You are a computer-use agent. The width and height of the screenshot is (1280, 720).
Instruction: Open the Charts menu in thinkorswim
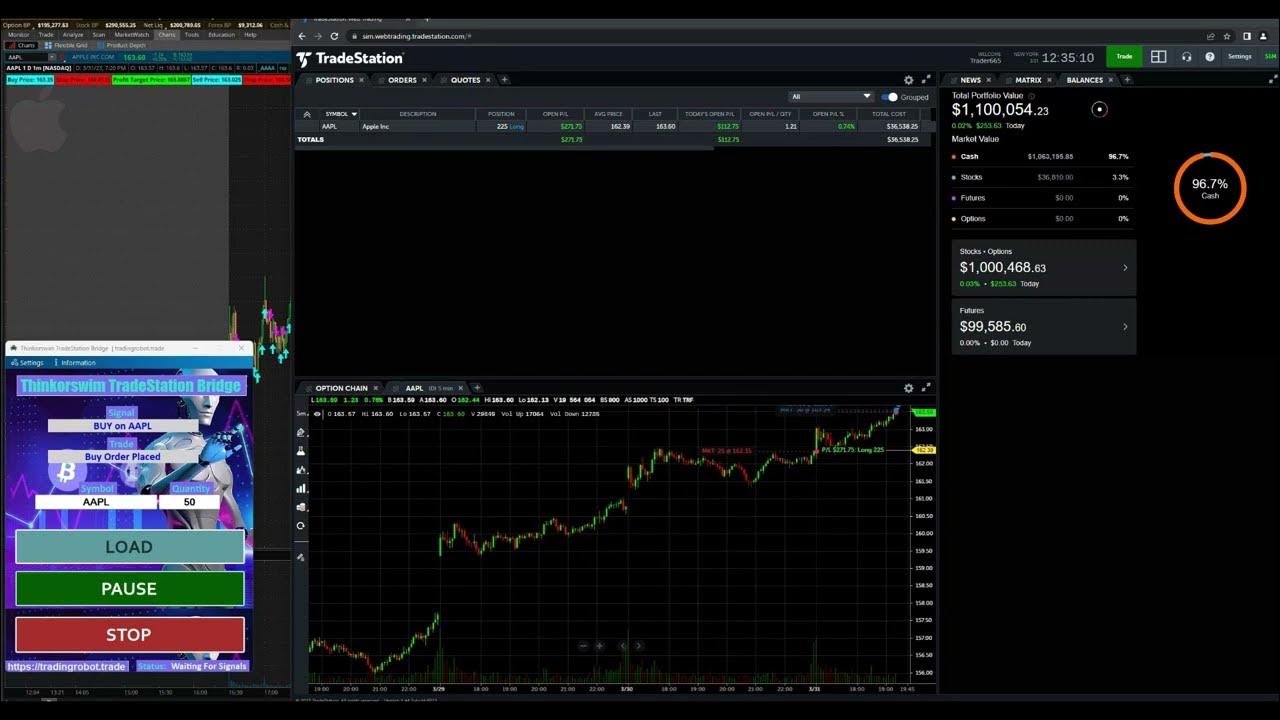[x=166, y=35]
